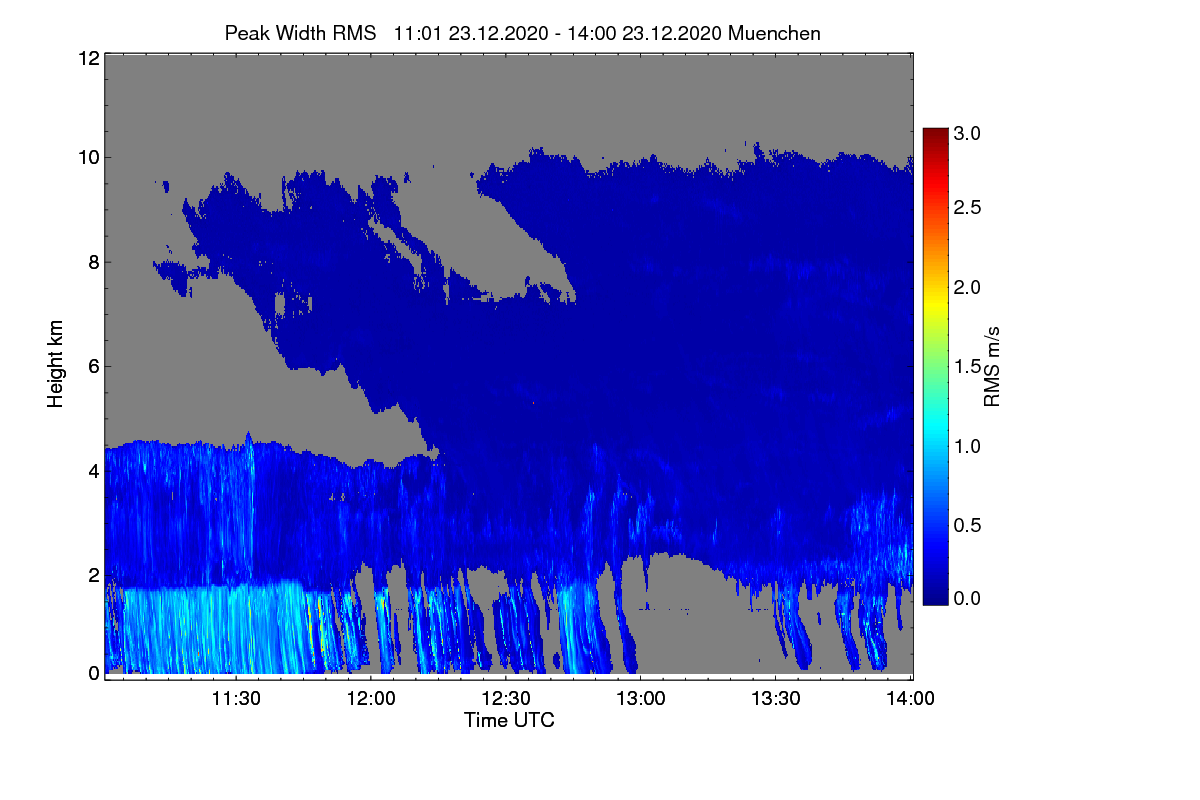Click the 14:00 time tick label
The image size is (1200, 800).
910,699
